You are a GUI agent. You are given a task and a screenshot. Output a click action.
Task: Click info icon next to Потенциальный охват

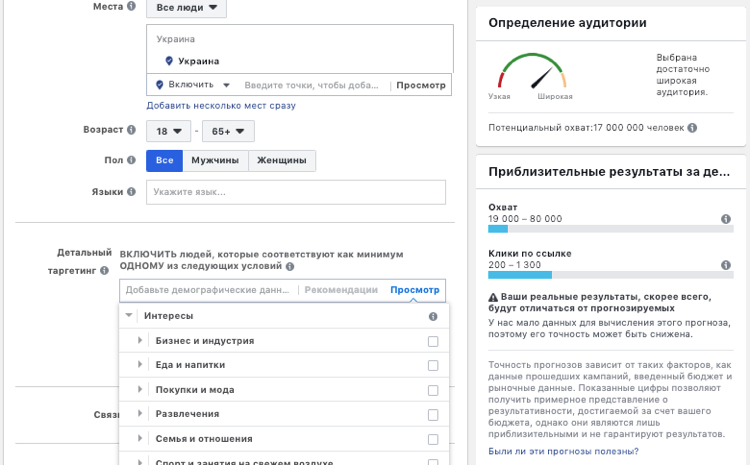[692, 128]
